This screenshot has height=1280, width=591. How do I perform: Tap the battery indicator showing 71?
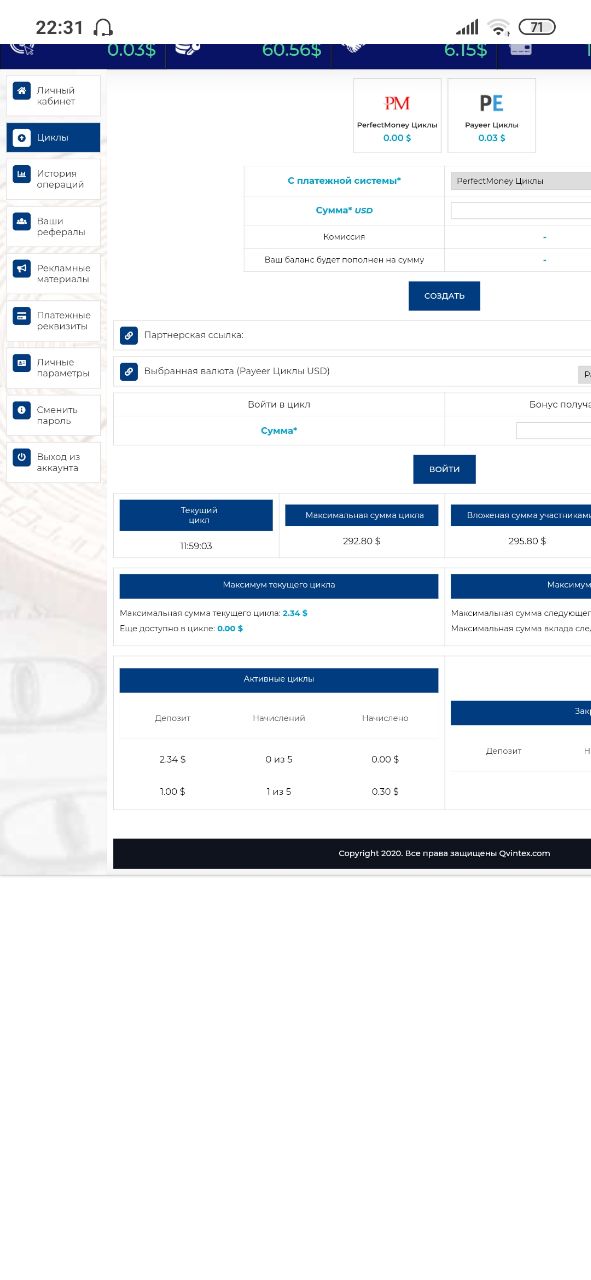point(537,27)
